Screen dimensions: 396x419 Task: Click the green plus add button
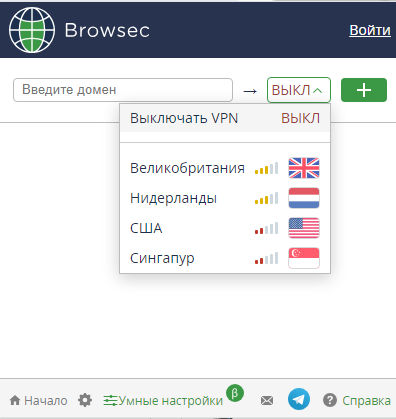pyautogui.click(x=364, y=90)
